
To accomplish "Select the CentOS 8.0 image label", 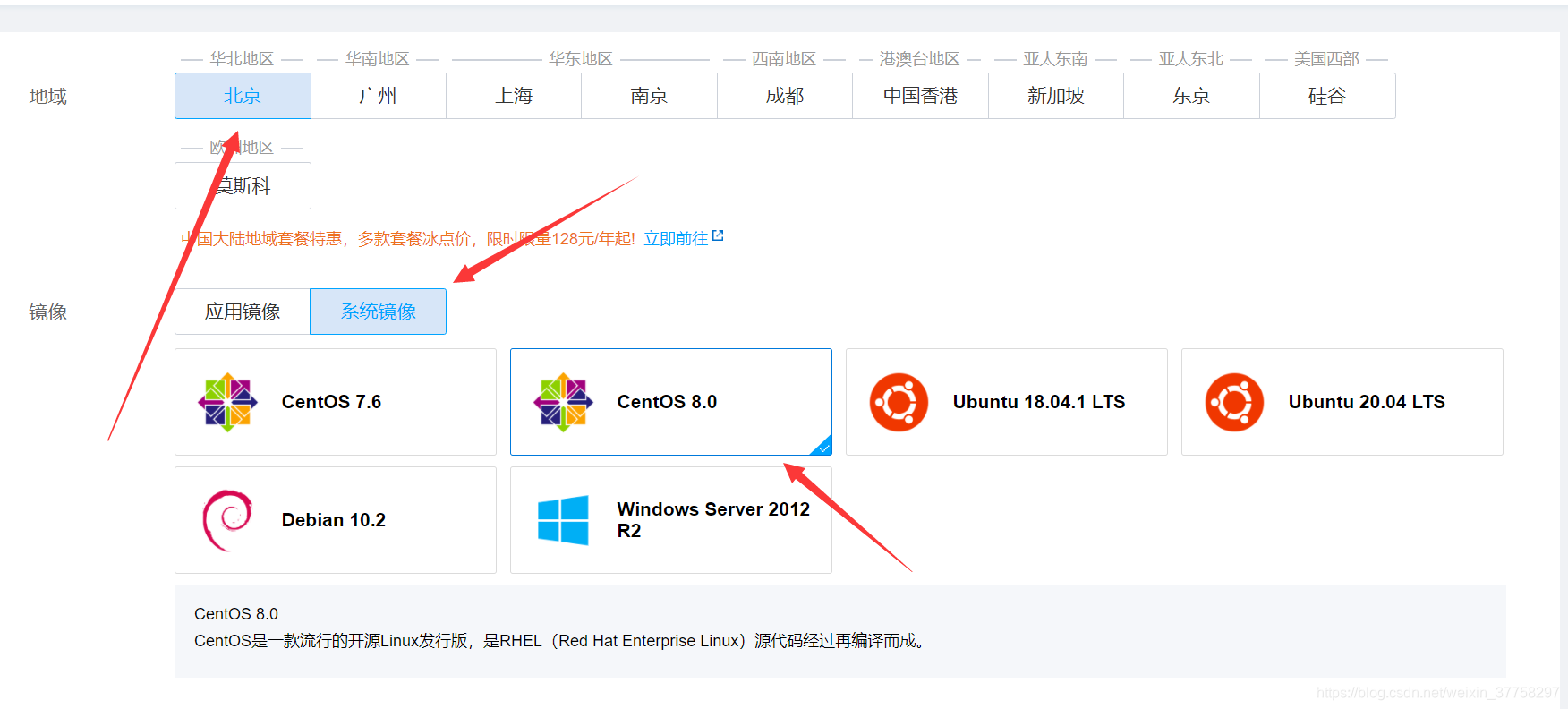I will [667, 402].
